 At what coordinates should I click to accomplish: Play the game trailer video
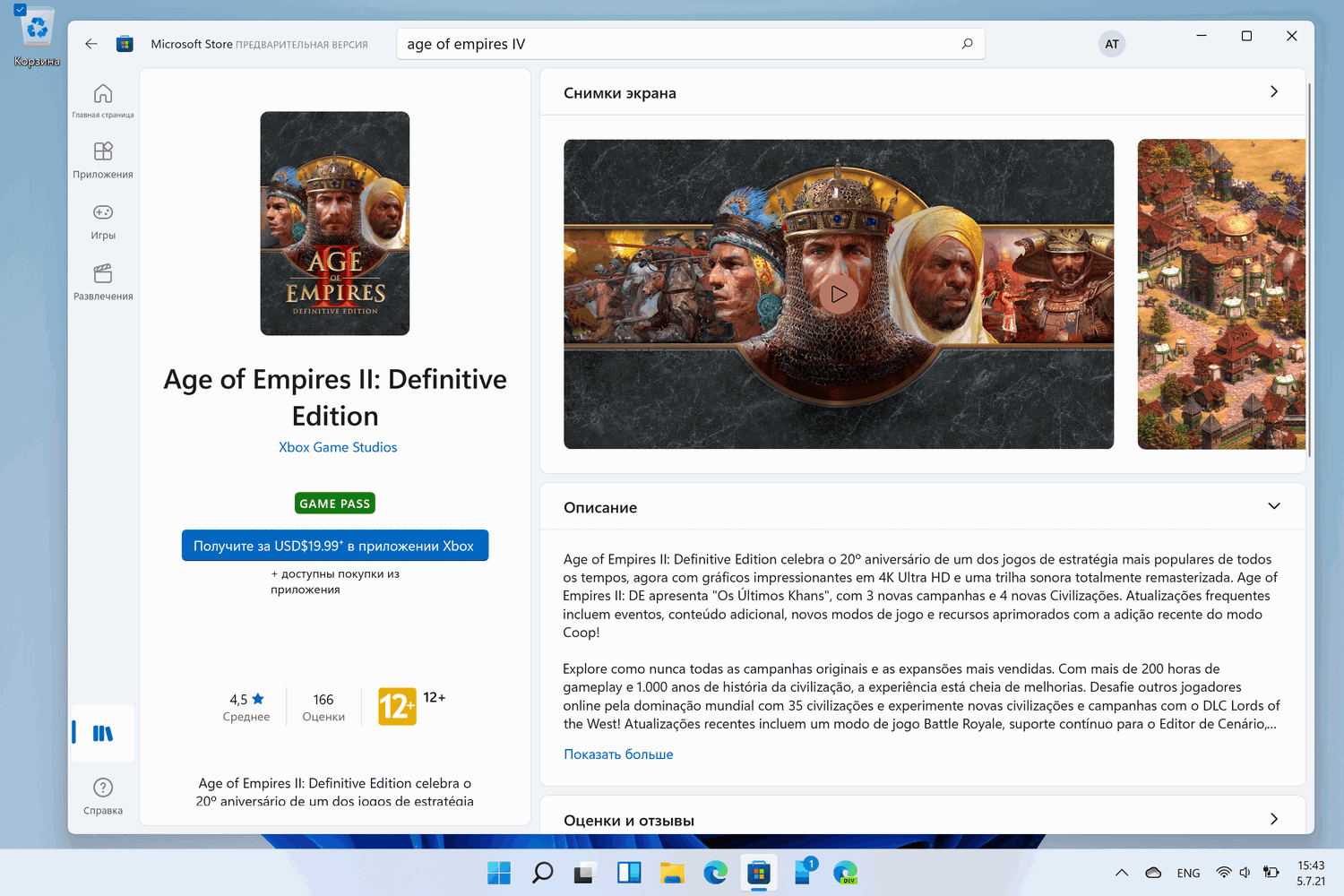pos(839,294)
